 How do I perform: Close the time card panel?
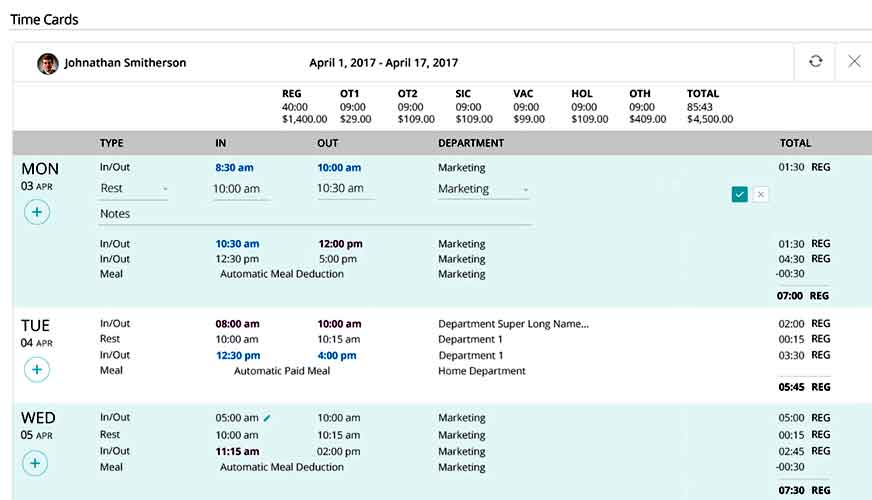854,61
